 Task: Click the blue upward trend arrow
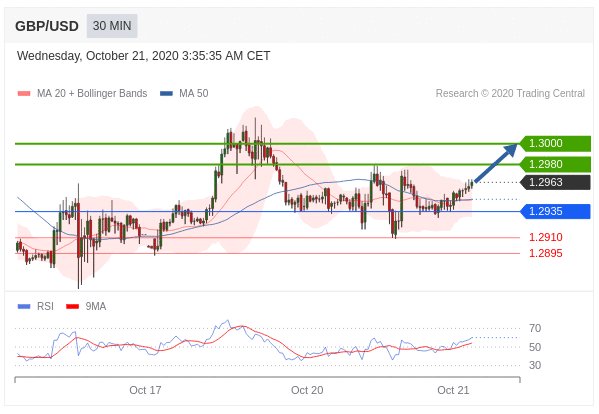tap(496, 163)
